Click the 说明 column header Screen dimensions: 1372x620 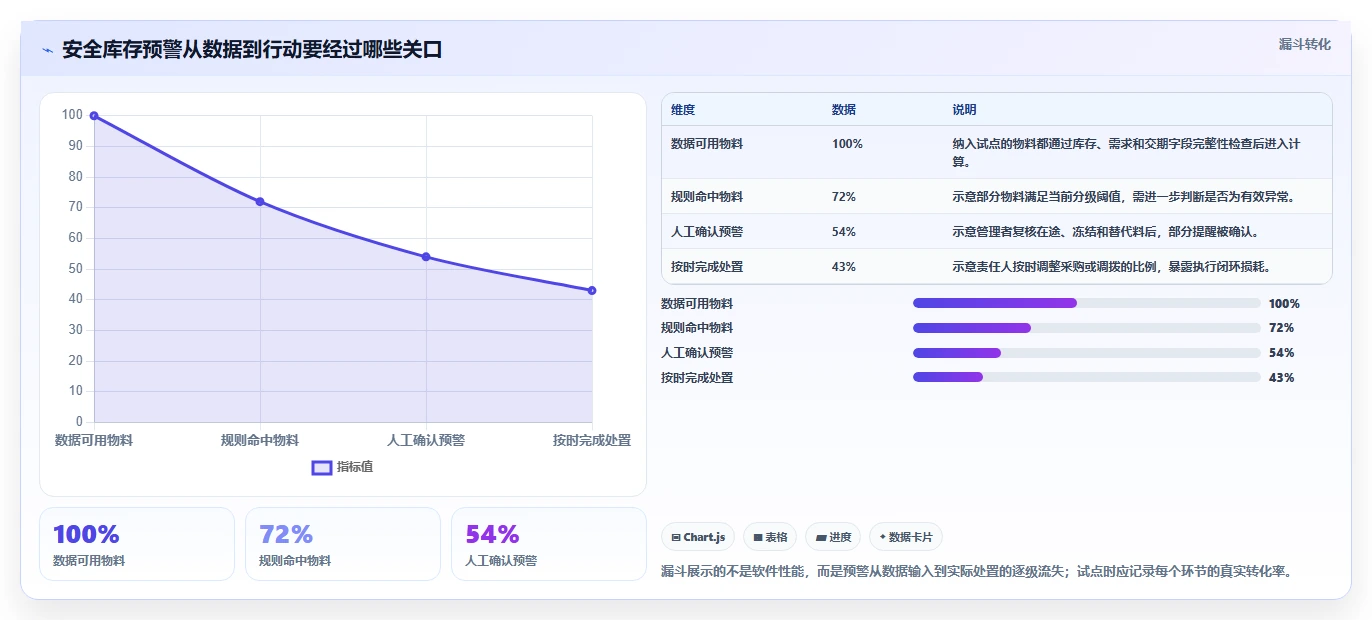(964, 110)
